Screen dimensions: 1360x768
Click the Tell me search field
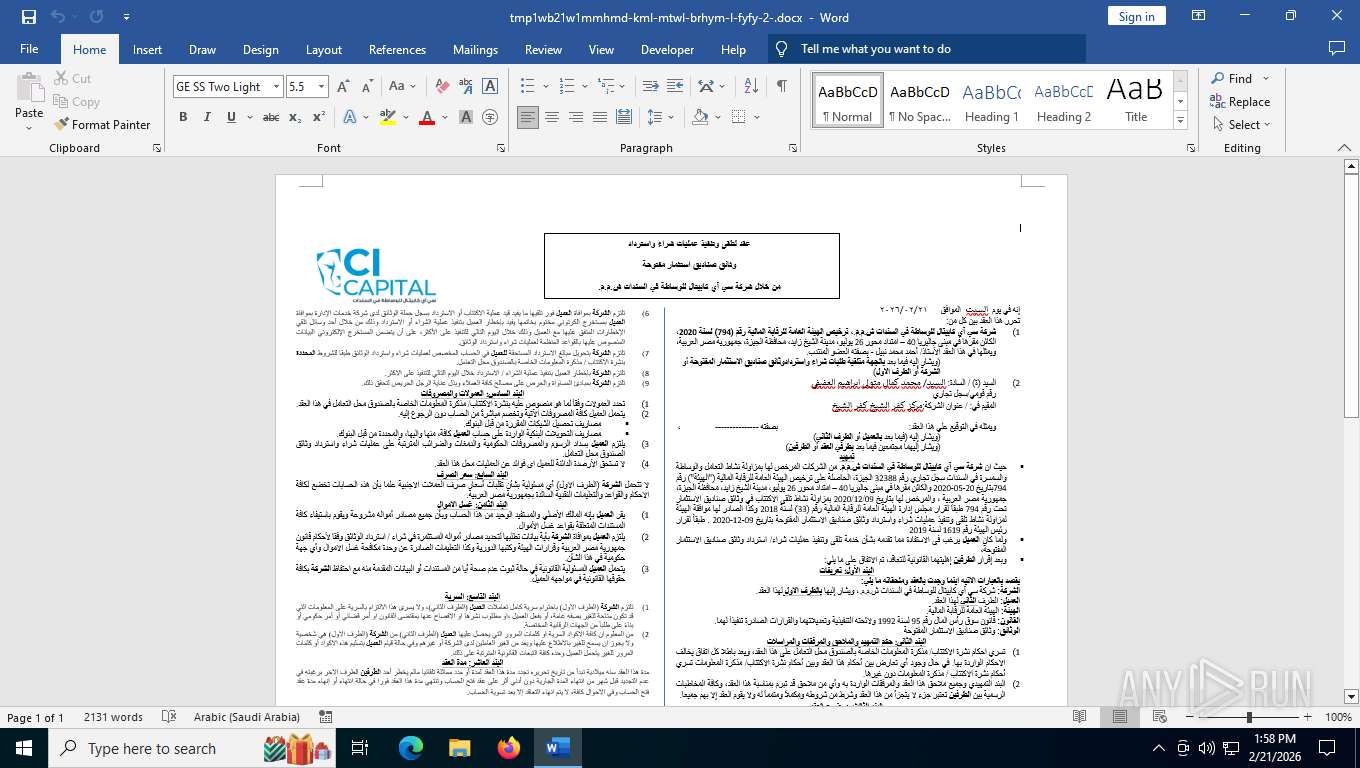point(927,49)
